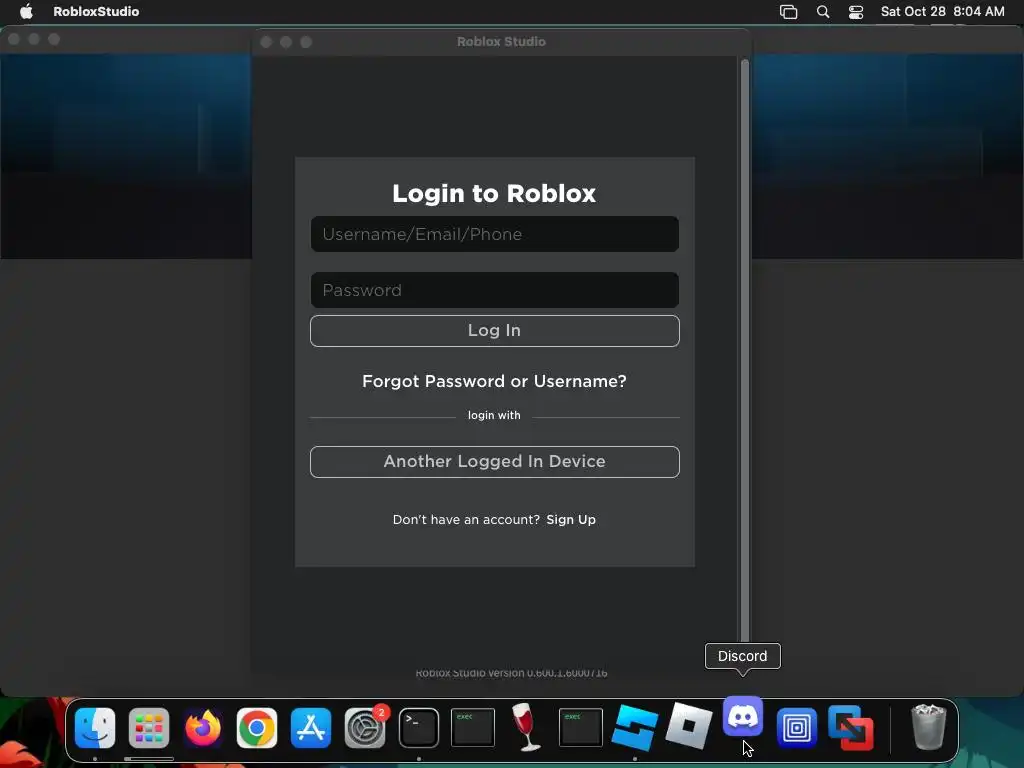Viewport: 1024px width, 768px height.
Task: Launch Firefox from the dock
Action: pyautogui.click(x=203, y=728)
